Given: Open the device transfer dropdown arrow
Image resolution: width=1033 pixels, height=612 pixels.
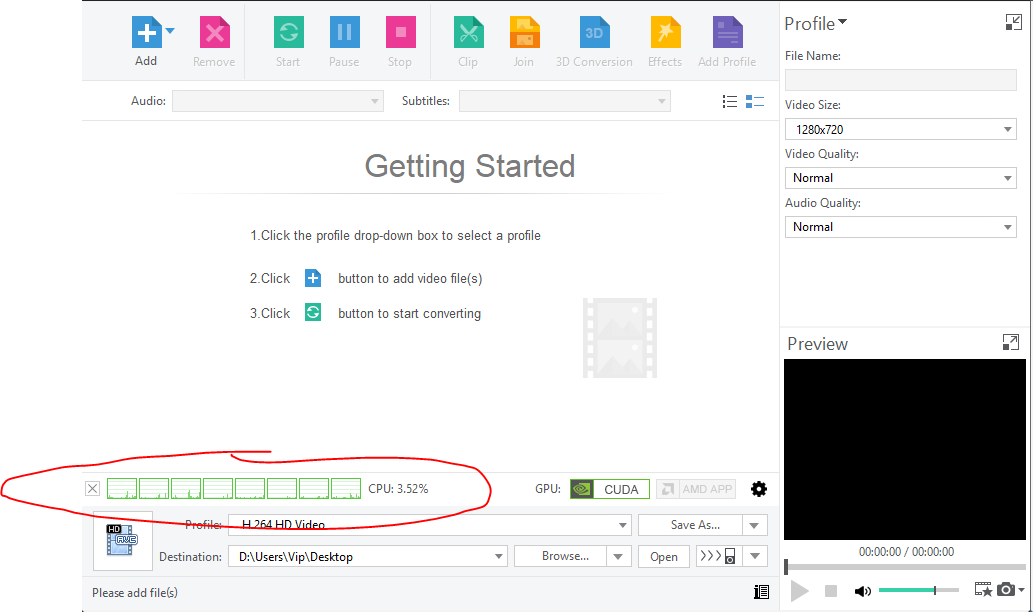Looking at the screenshot, I should point(755,556).
